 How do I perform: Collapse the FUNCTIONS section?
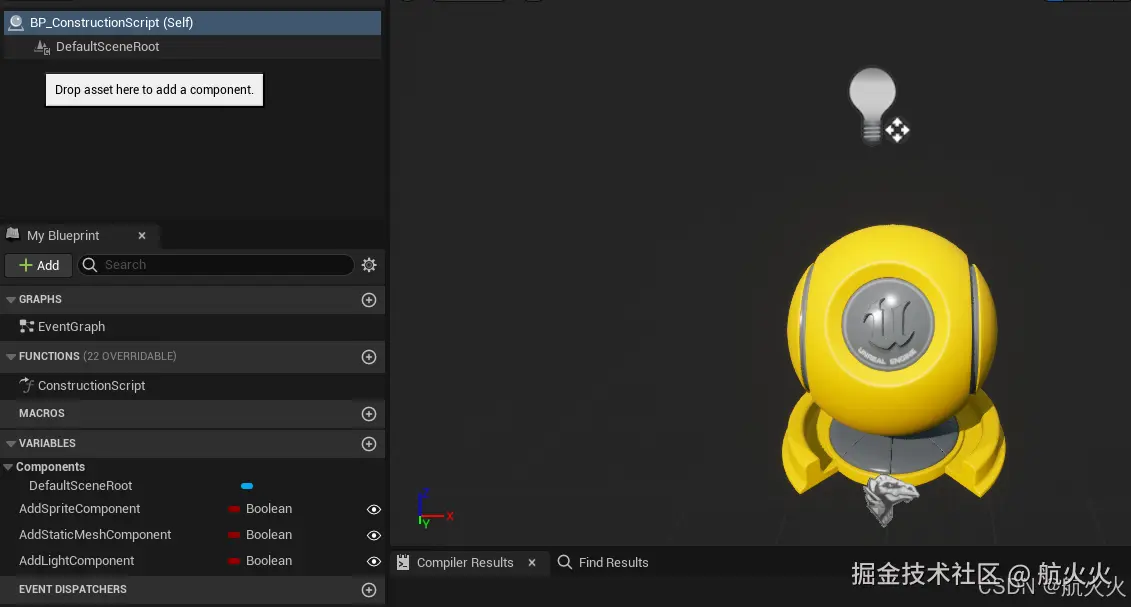(11, 356)
